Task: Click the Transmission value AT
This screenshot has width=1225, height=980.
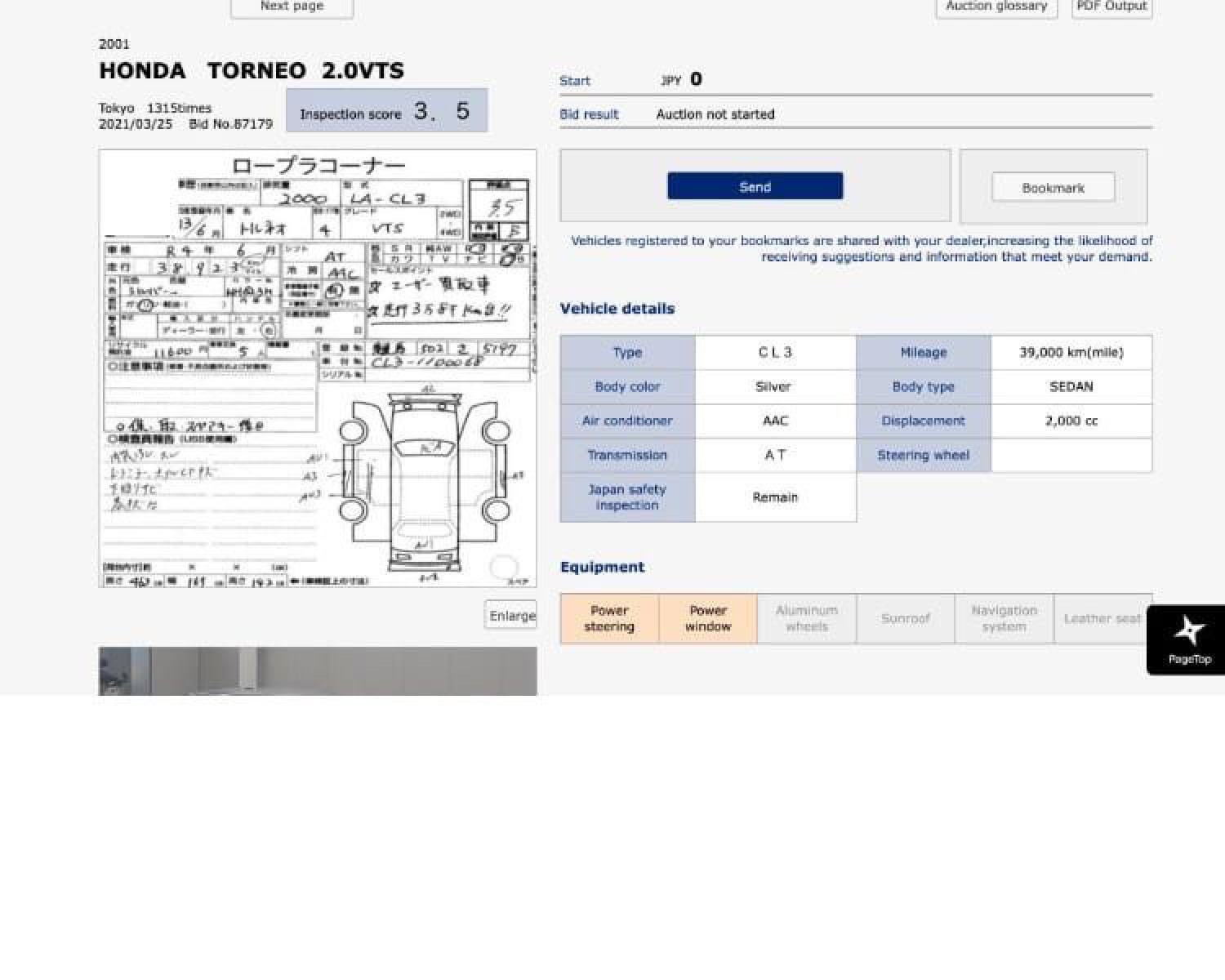Action: click(775, 455)
